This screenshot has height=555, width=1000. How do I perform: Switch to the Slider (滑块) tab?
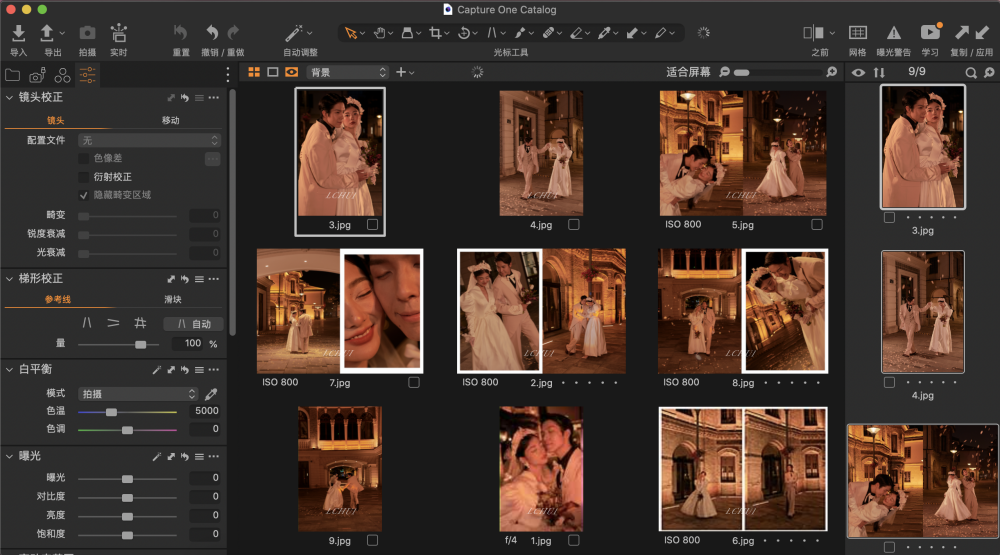point(173,299)
